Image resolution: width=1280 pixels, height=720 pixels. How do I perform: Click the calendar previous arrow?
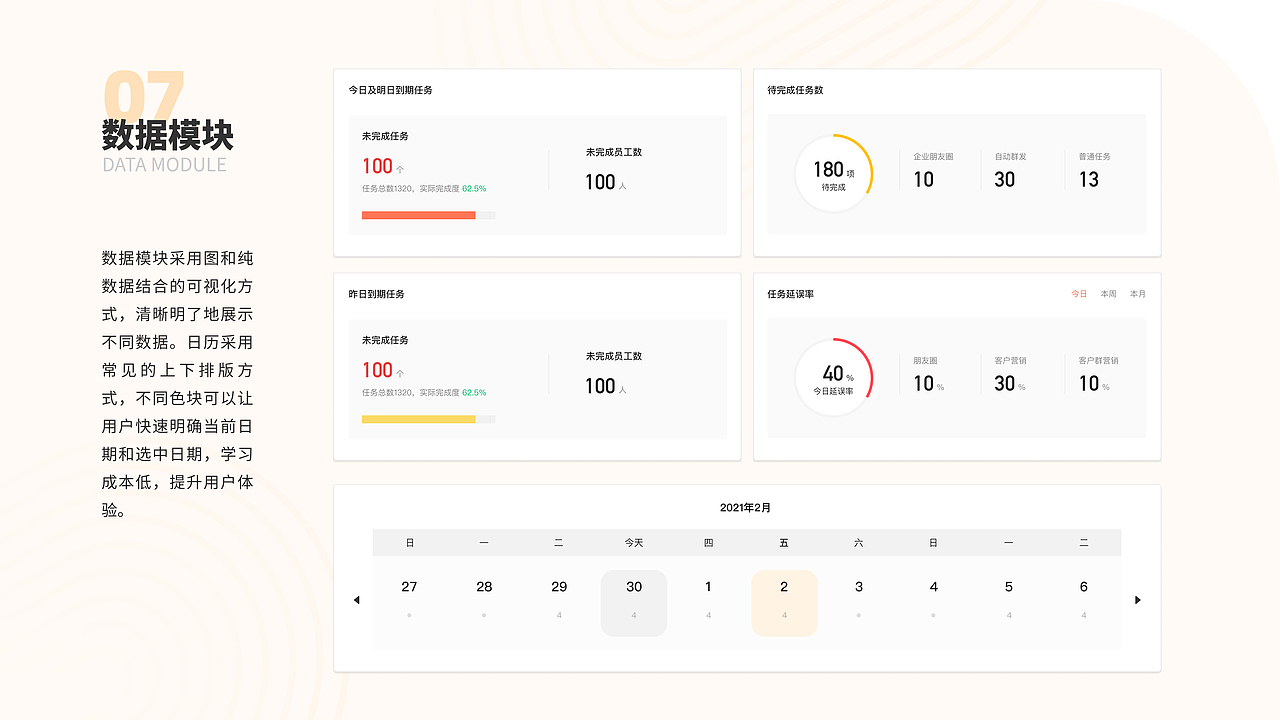click(357, 600)
